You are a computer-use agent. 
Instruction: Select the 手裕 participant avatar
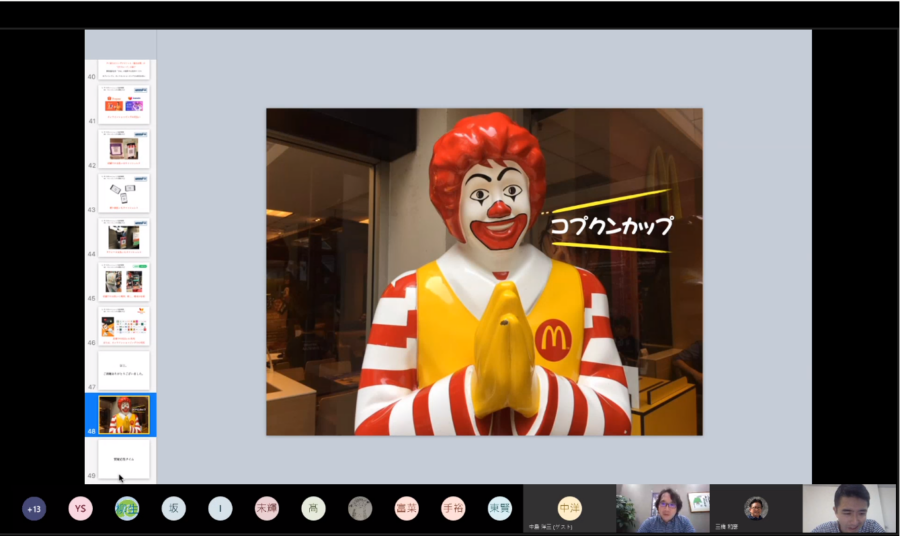453,508
